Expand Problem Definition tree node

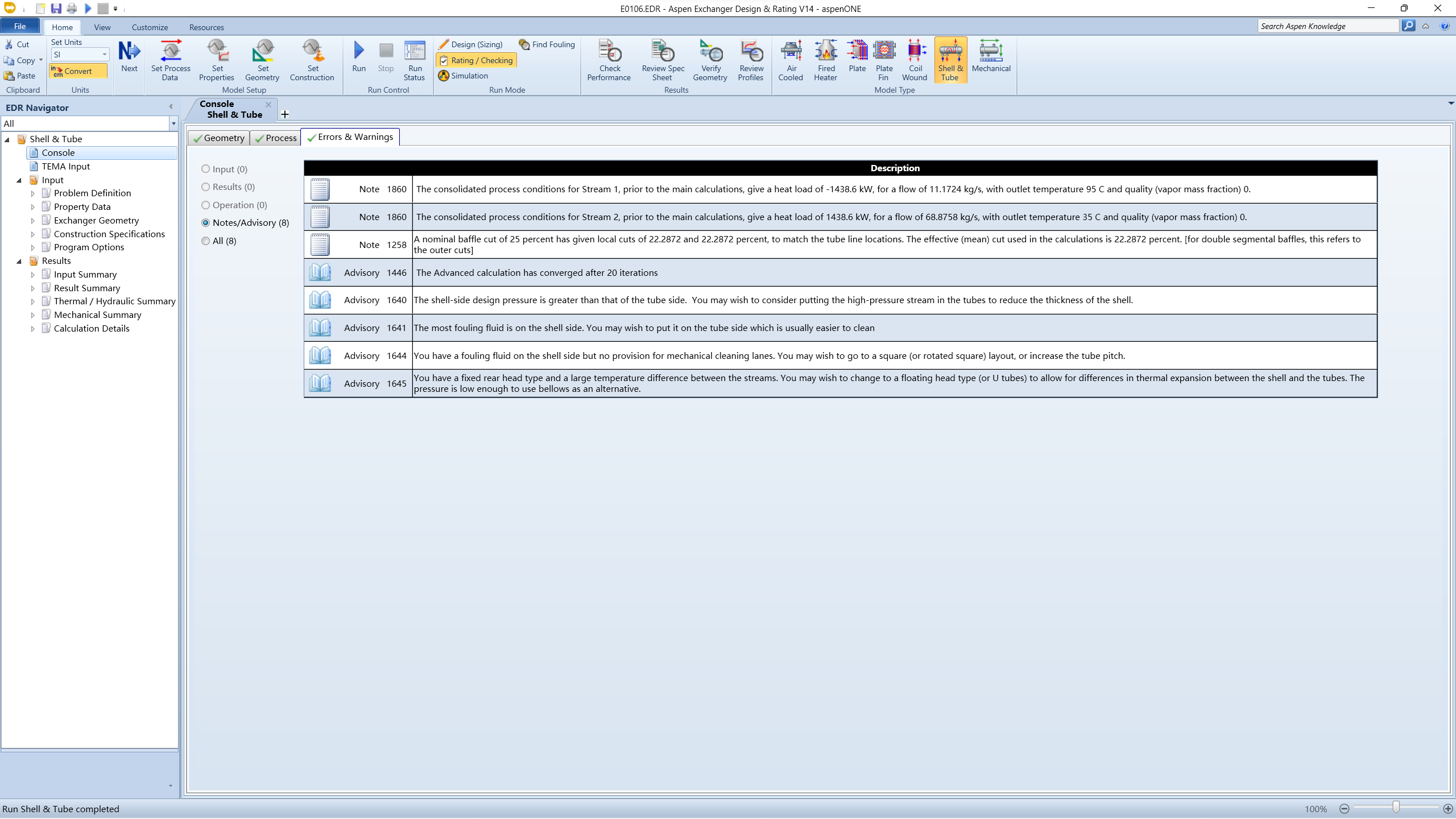(32, 193)
